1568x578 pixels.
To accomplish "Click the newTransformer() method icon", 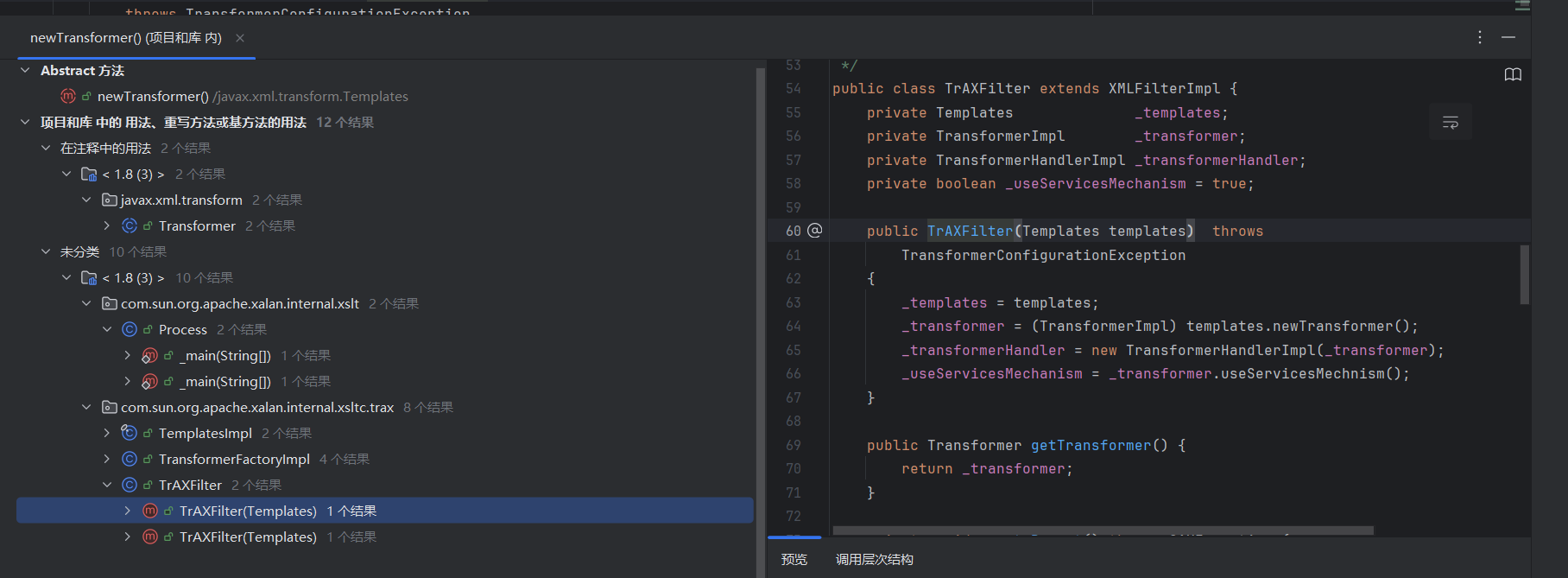I will (68, 96).
